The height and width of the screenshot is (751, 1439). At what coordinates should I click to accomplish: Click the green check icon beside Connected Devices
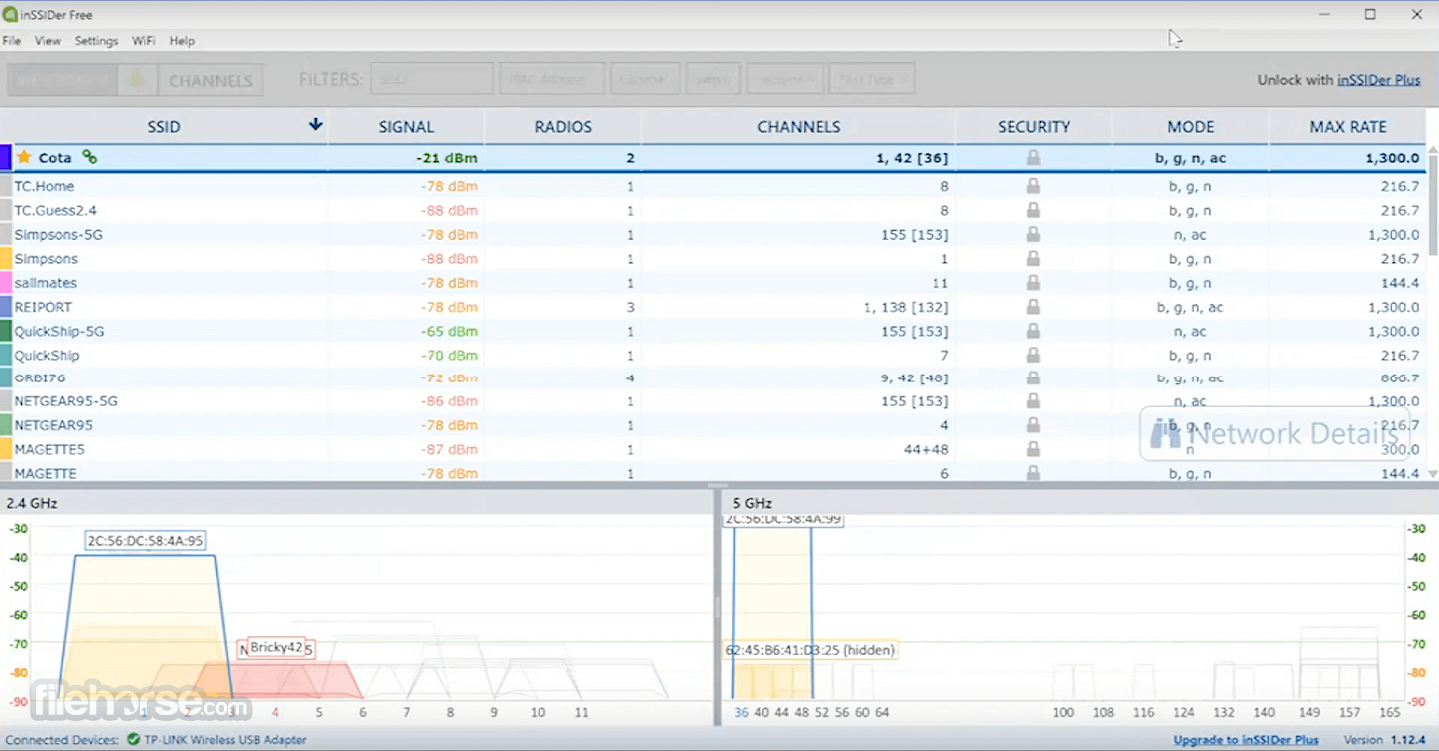(133, 740)
